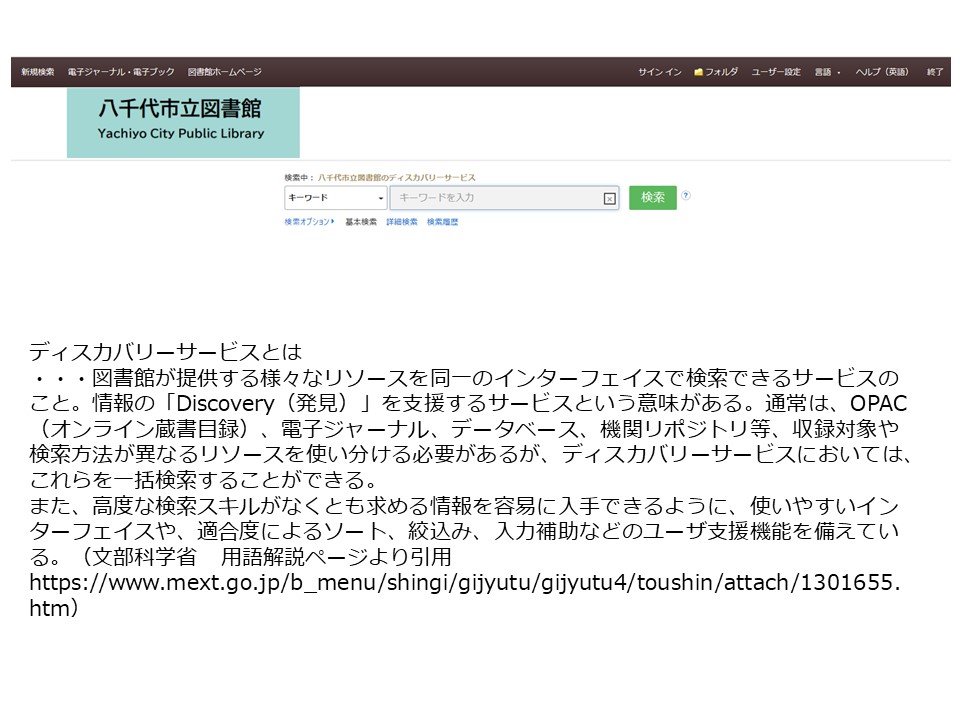Open 電子ジャーナル・電子ブック menu item
The width and height of the screenshot is (960, 720).
click(121, 72)
